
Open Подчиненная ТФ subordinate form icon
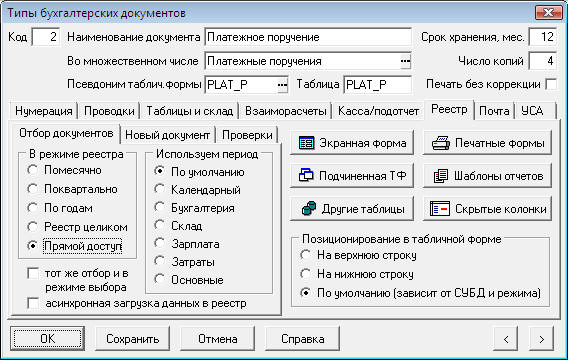(x=306, y=175)
